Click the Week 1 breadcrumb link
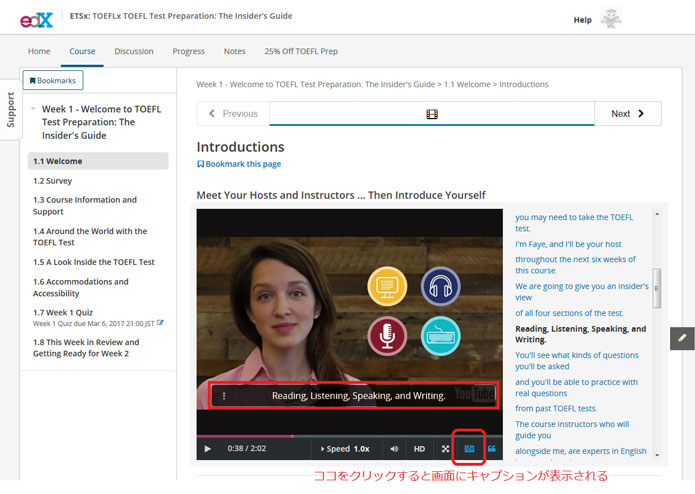The image size is (695, 494). [316, 84]
